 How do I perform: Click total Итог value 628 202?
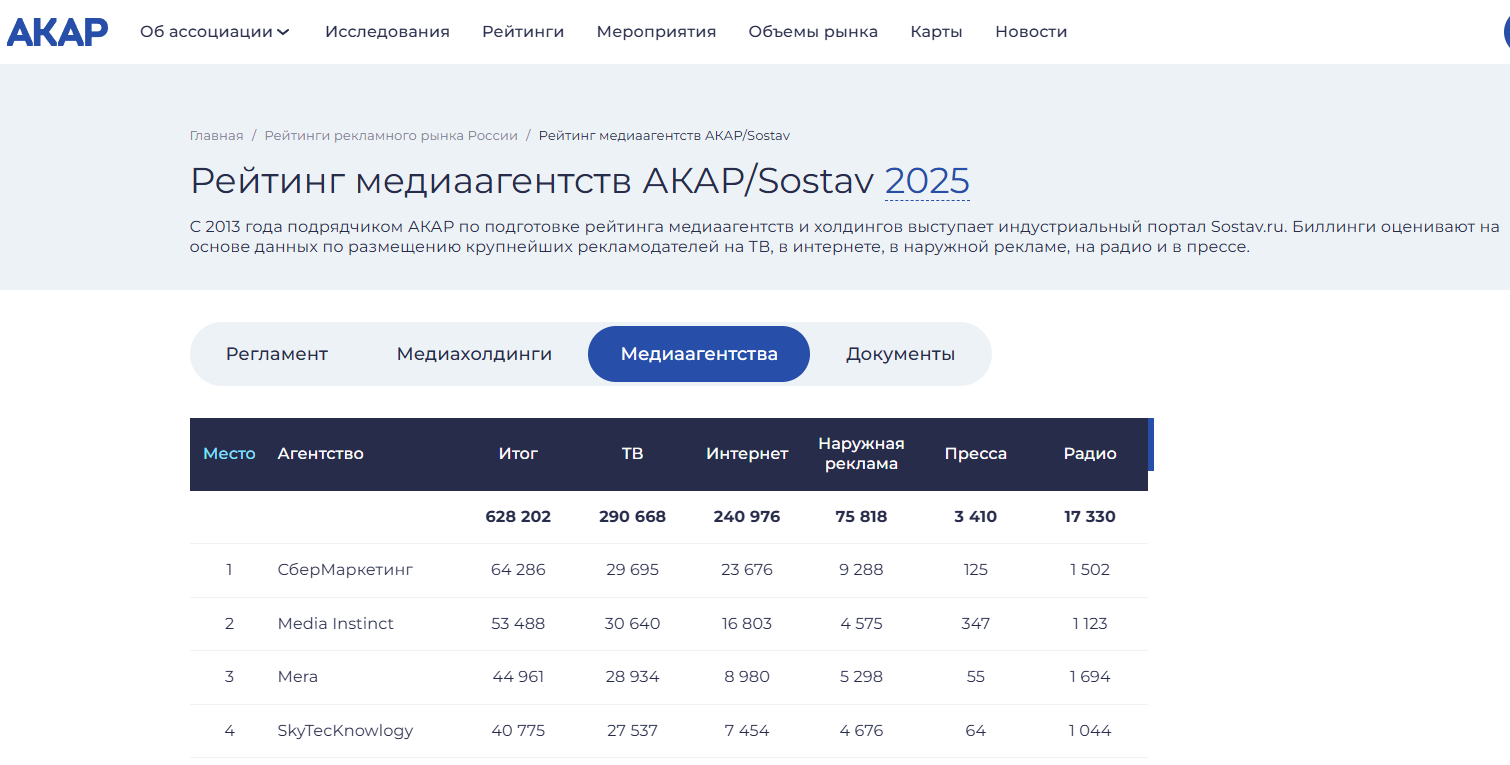[518, 517]
